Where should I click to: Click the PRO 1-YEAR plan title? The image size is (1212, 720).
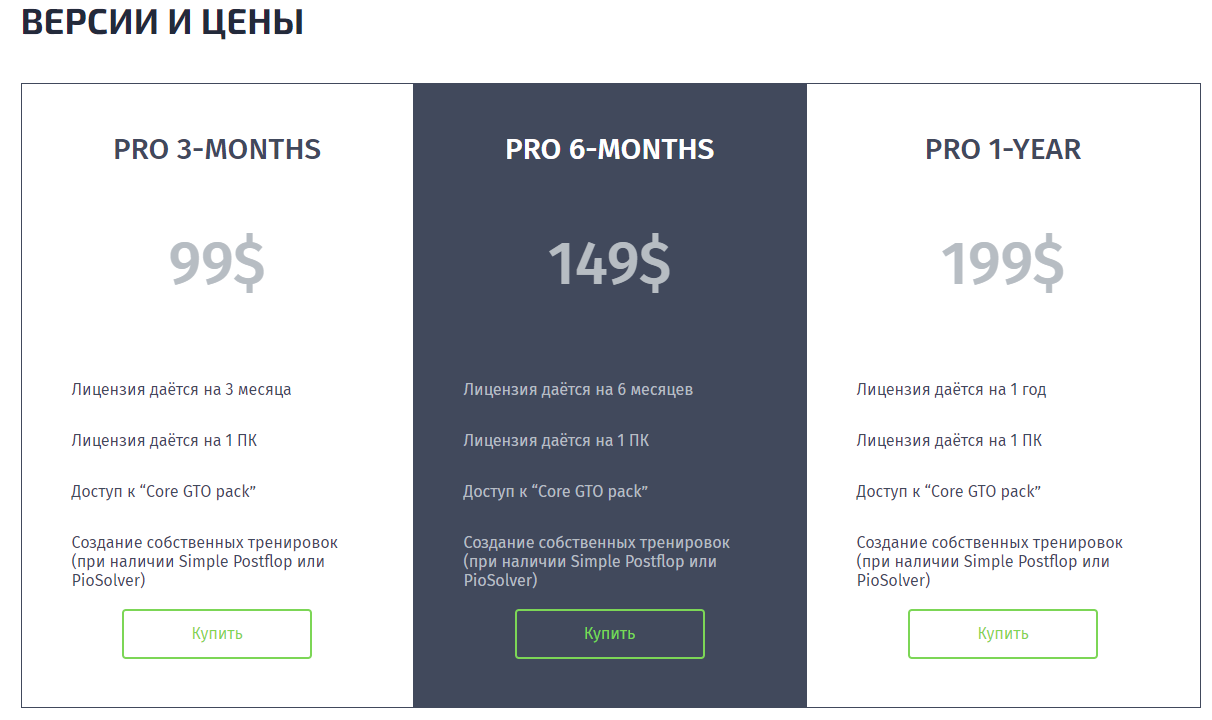pyautogui.click(x=1003, y=149)
